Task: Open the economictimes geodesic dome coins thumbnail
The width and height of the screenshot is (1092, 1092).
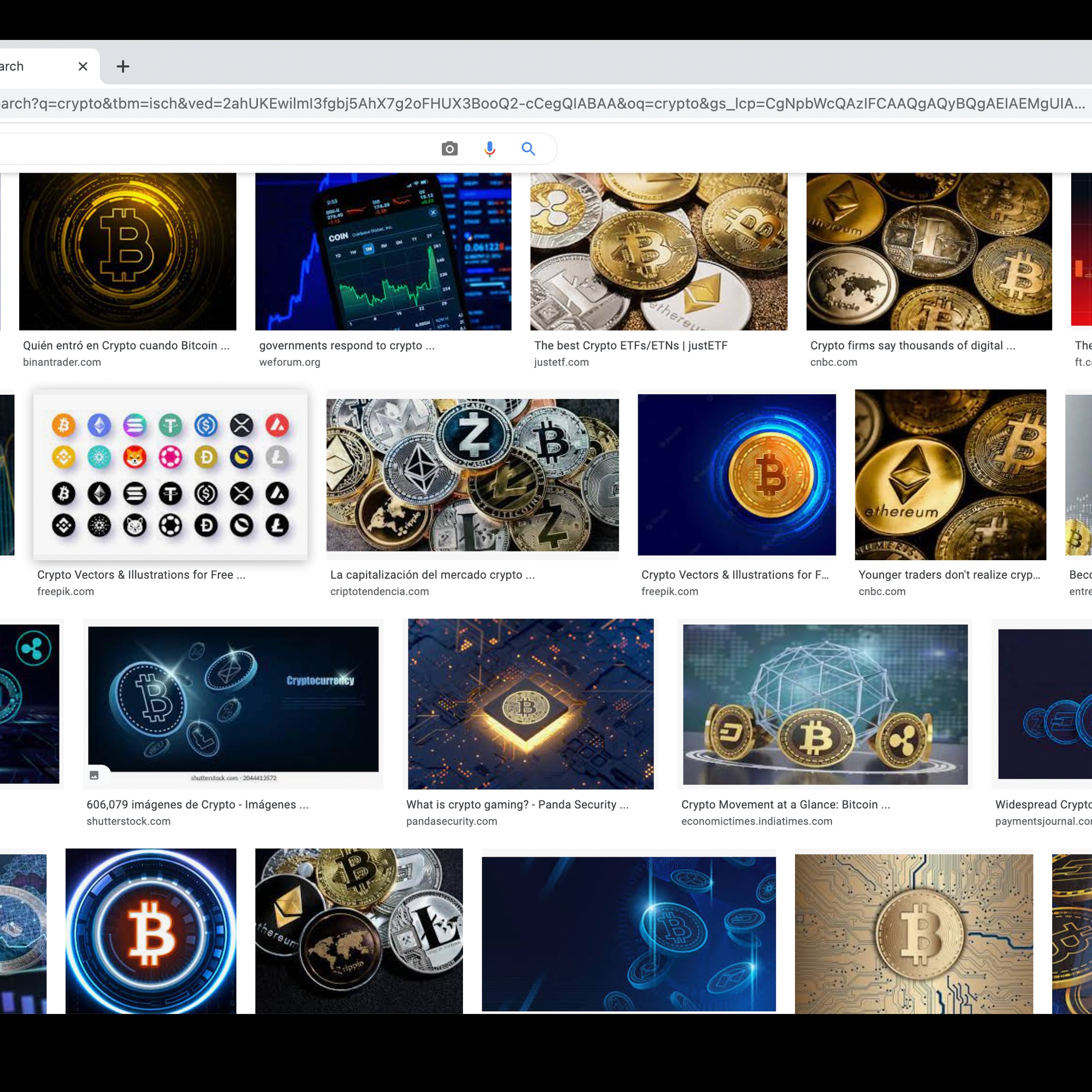Action: click(x=825, y=704)
